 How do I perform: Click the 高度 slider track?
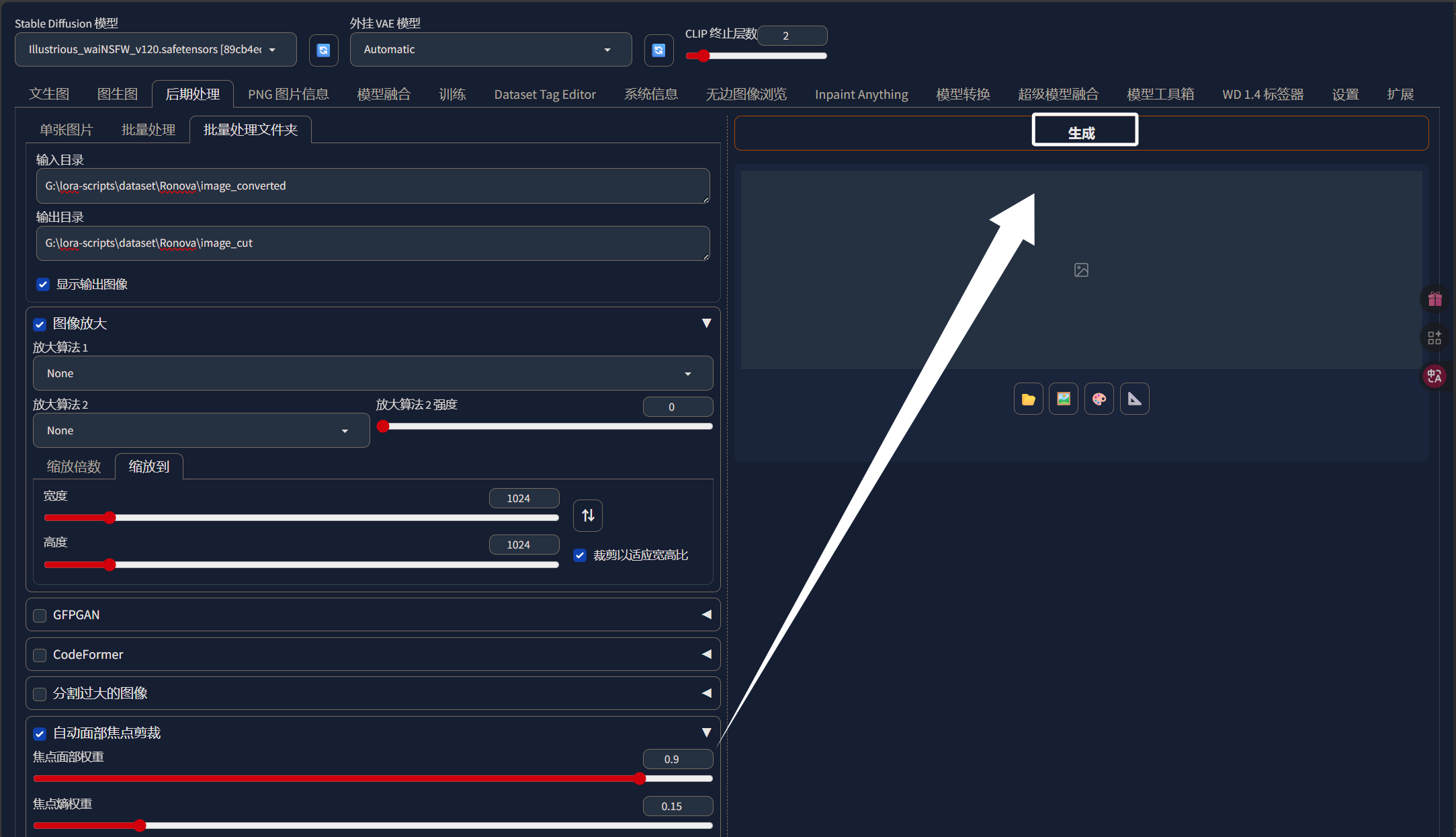point(302,565)
